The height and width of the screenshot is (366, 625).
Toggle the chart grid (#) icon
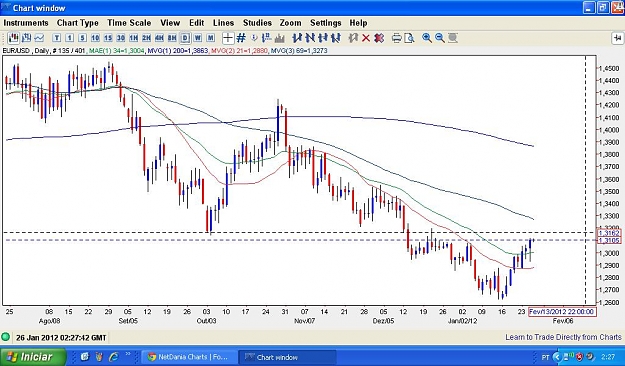[x=241, y=38]
